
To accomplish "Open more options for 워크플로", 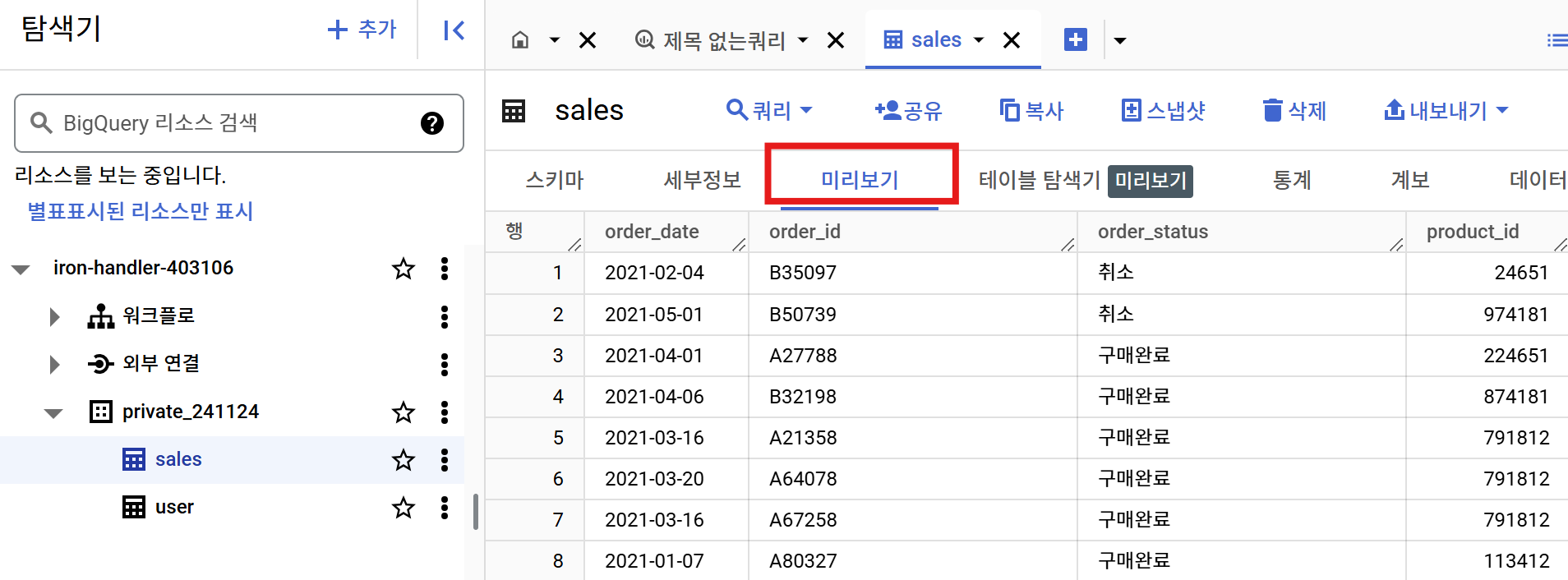I will coord(445,316).
